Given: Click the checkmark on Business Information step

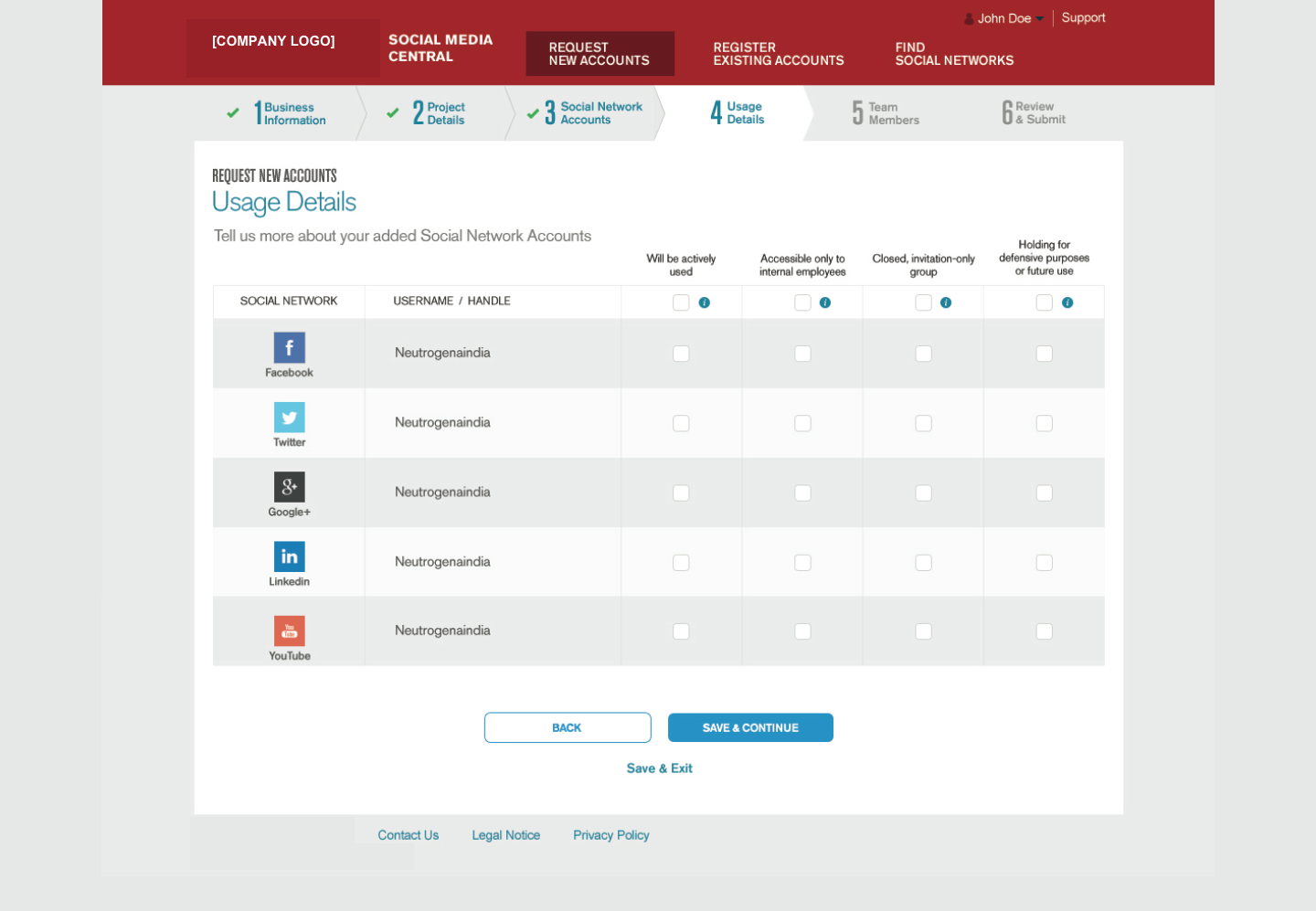Looking at the screenshot, I should click(233, 113).
